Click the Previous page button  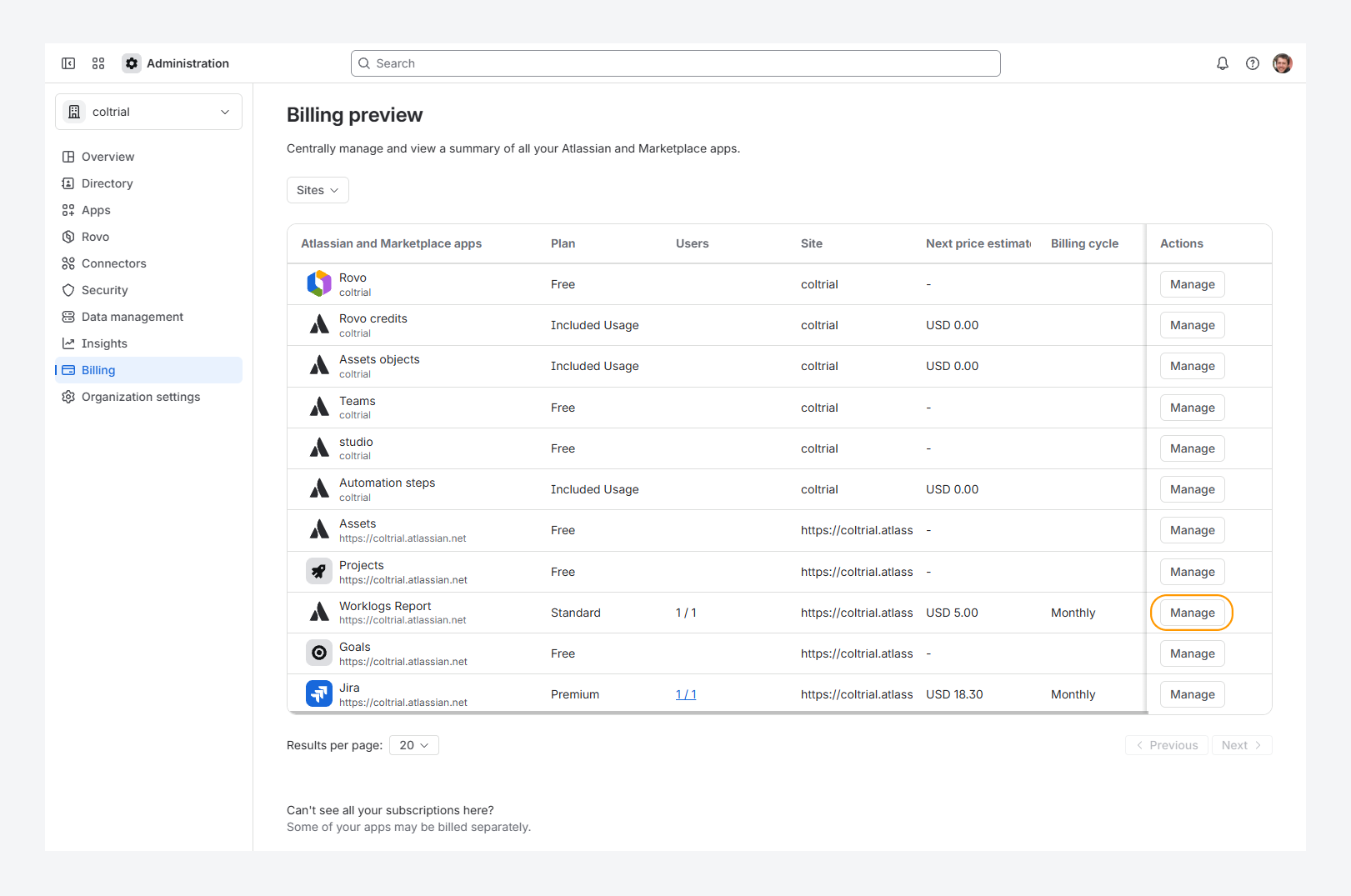(x=1167, y=745)
